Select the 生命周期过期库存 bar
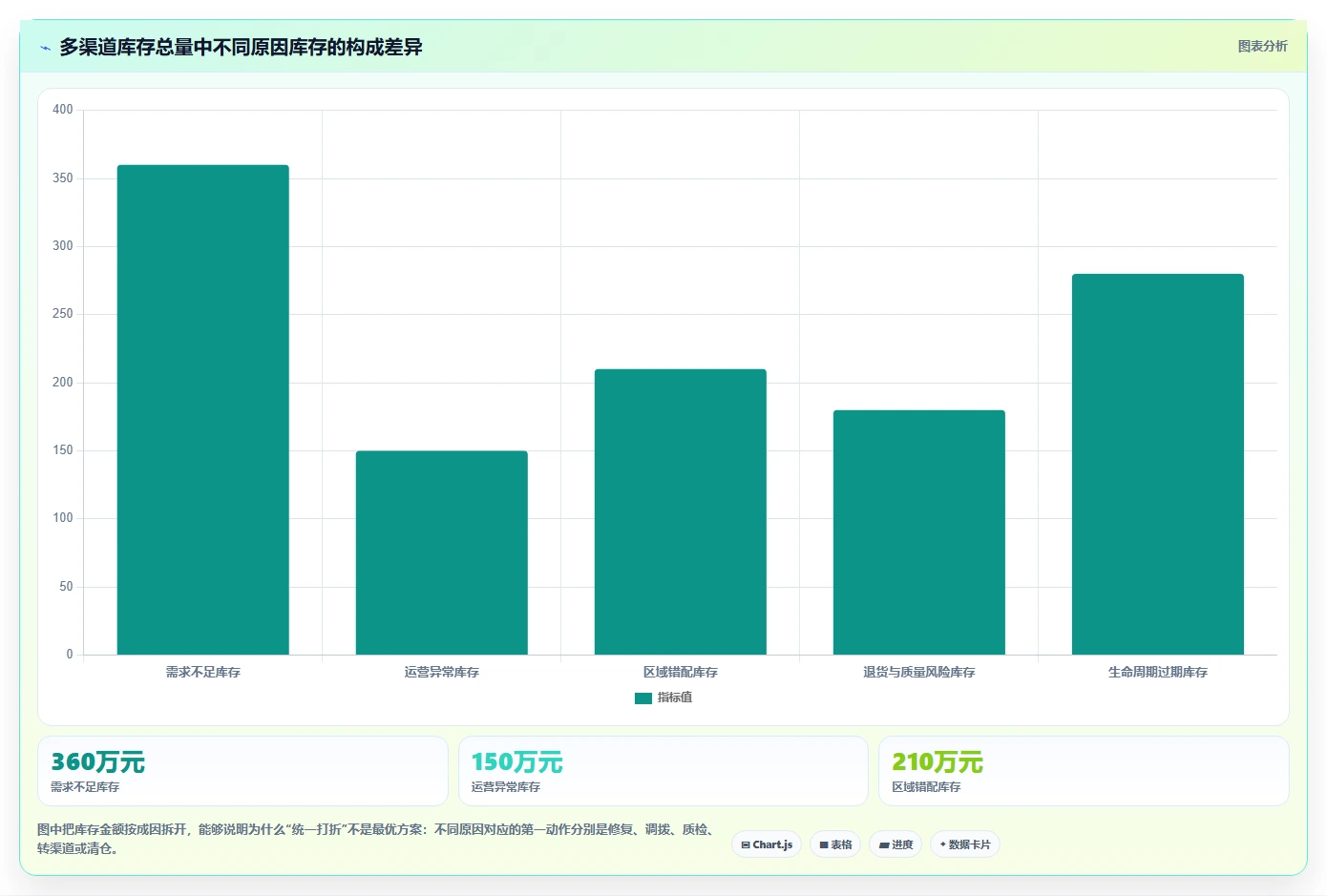 click(1157, 464)
